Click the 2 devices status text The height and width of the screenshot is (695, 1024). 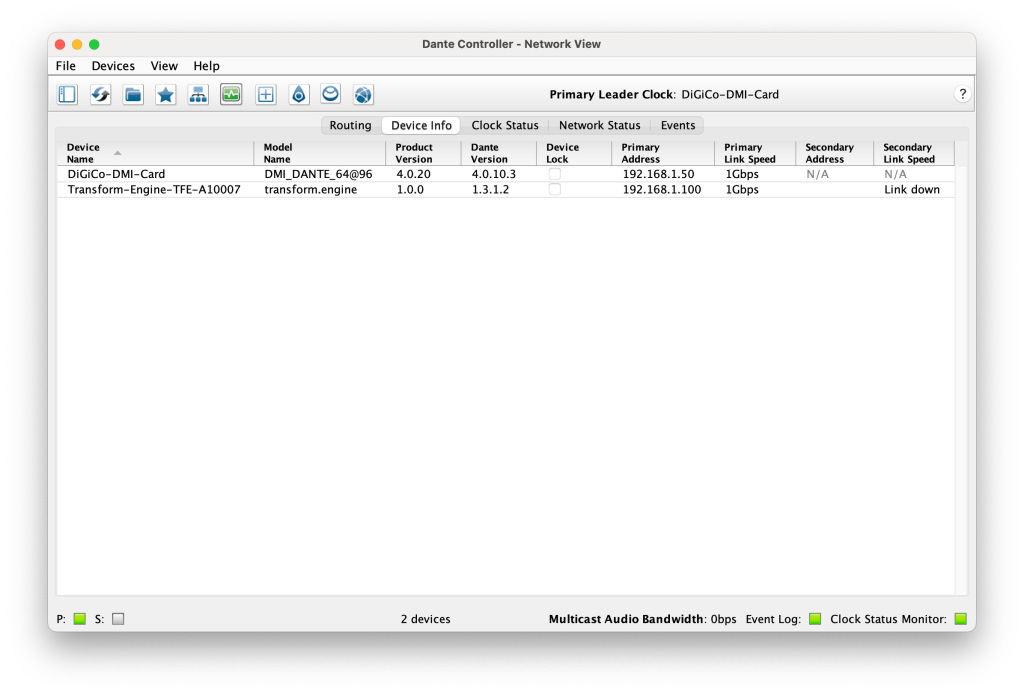426,619
